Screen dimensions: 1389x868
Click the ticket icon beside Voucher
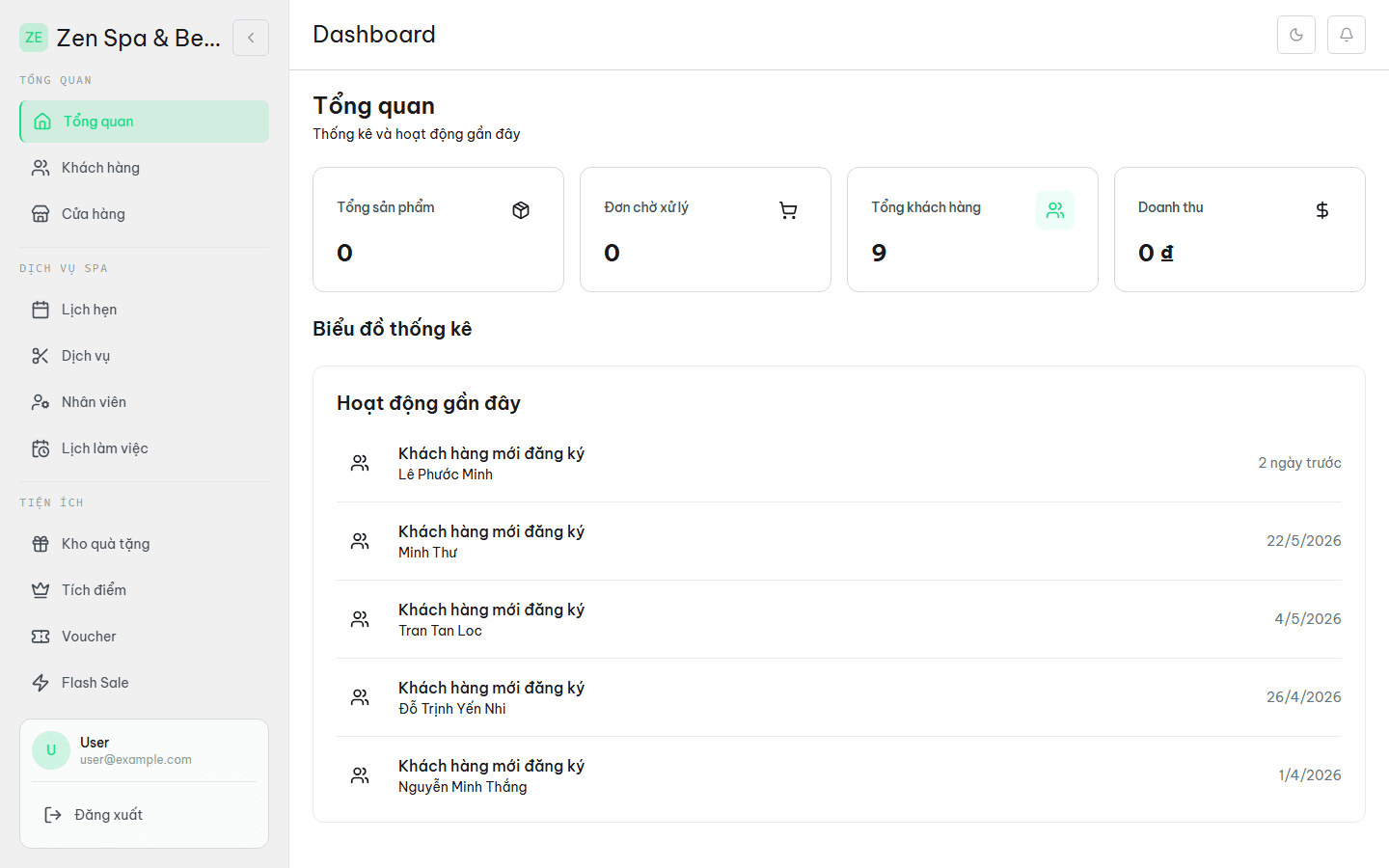pos(41,637)
